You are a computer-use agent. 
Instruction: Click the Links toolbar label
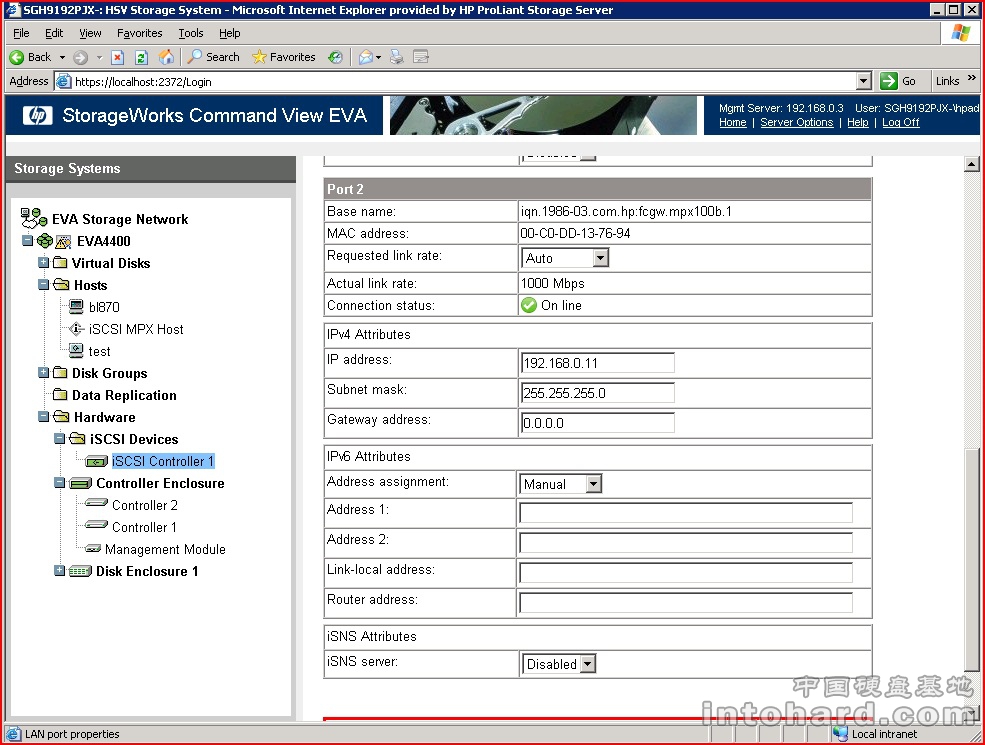coord(947,81)
